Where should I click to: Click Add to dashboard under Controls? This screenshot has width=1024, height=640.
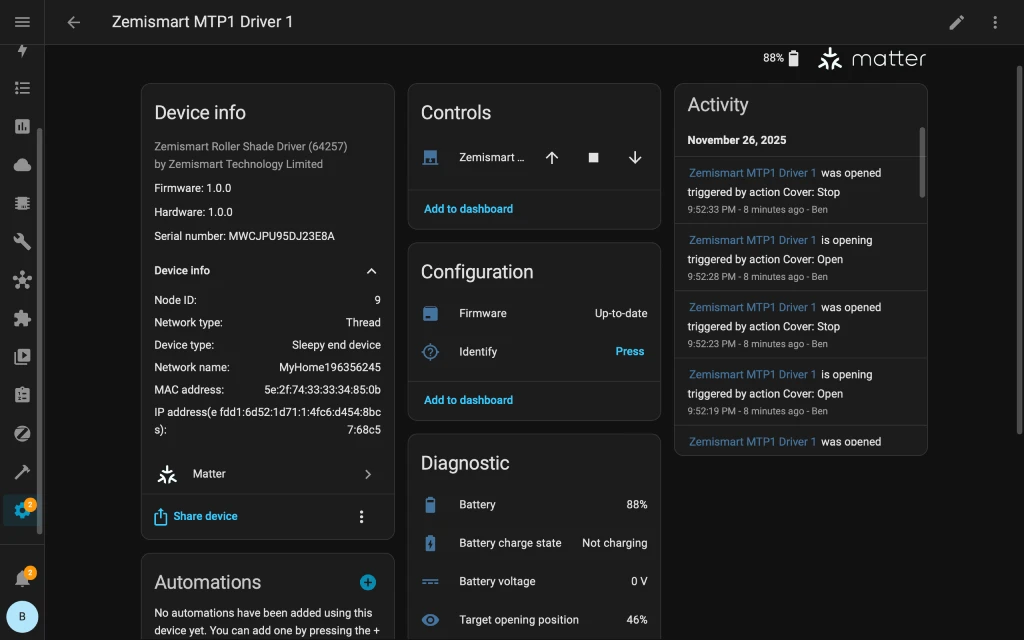pos(467,208)
